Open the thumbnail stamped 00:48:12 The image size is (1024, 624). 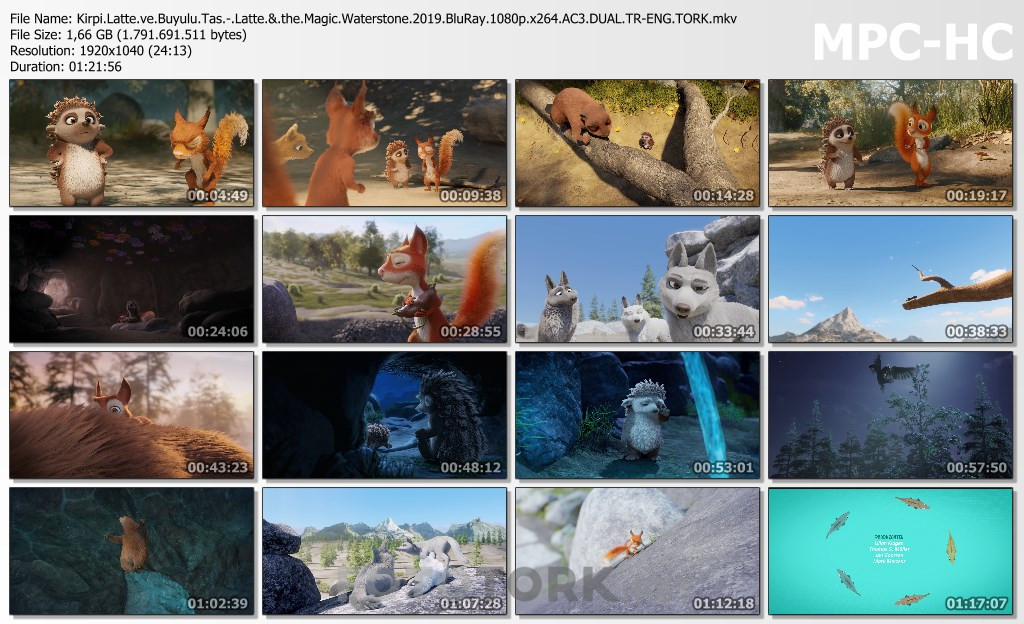(384, 415)
